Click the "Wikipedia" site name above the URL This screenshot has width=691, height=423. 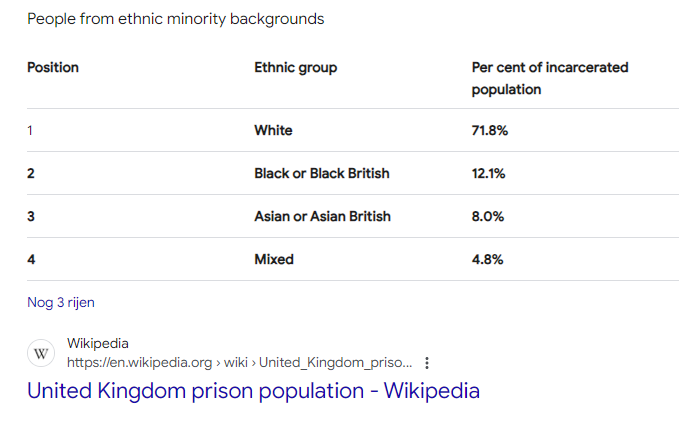click(x=98, y=343)
